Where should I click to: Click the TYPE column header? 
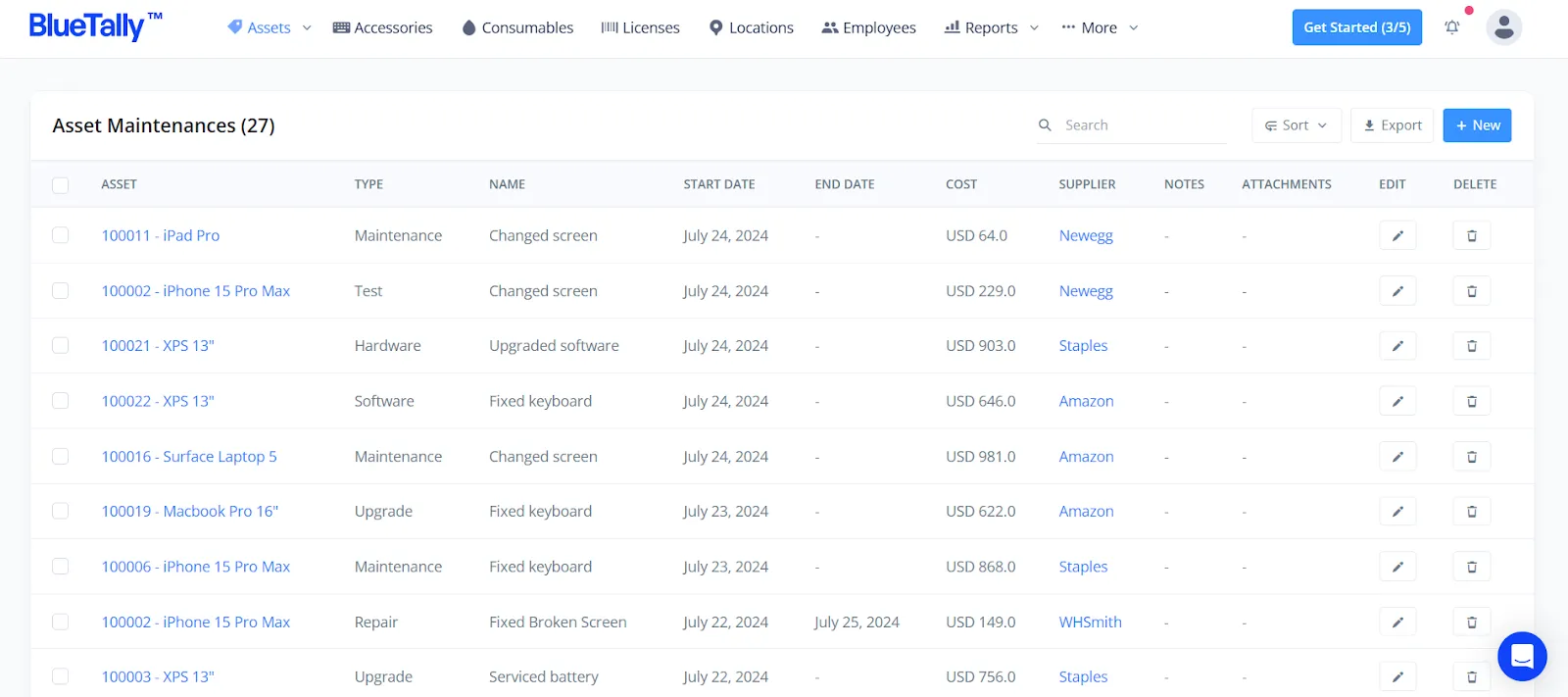click(x=368, y=184)
